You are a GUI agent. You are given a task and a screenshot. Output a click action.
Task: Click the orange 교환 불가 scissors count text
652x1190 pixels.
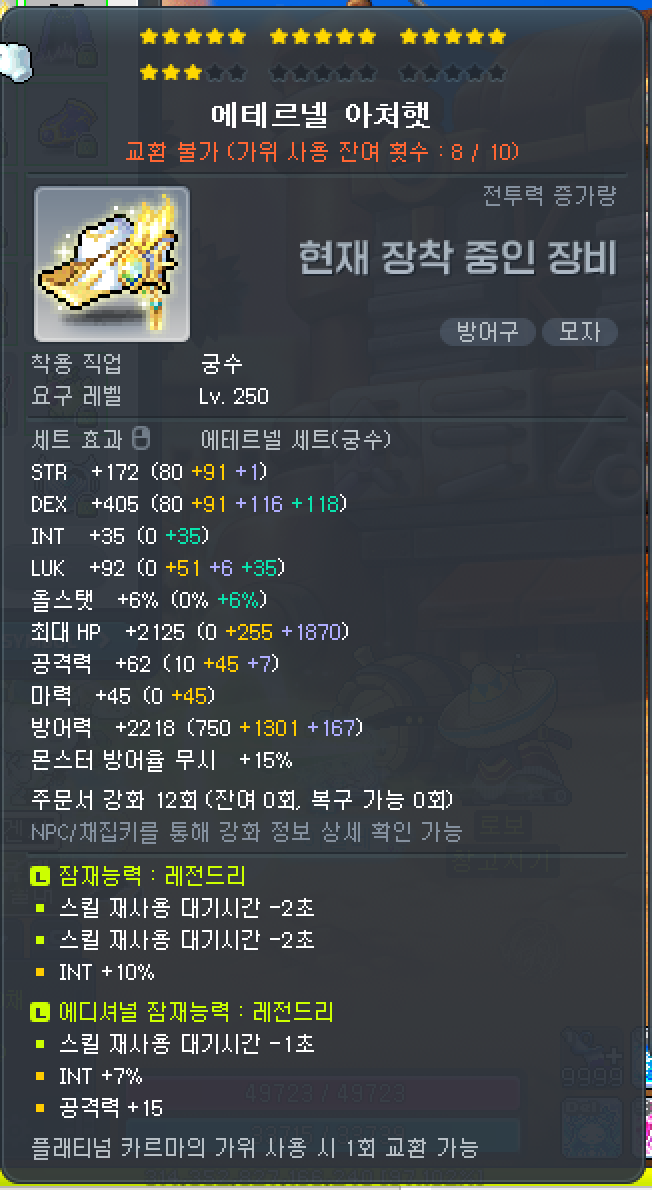click(322, 153)
